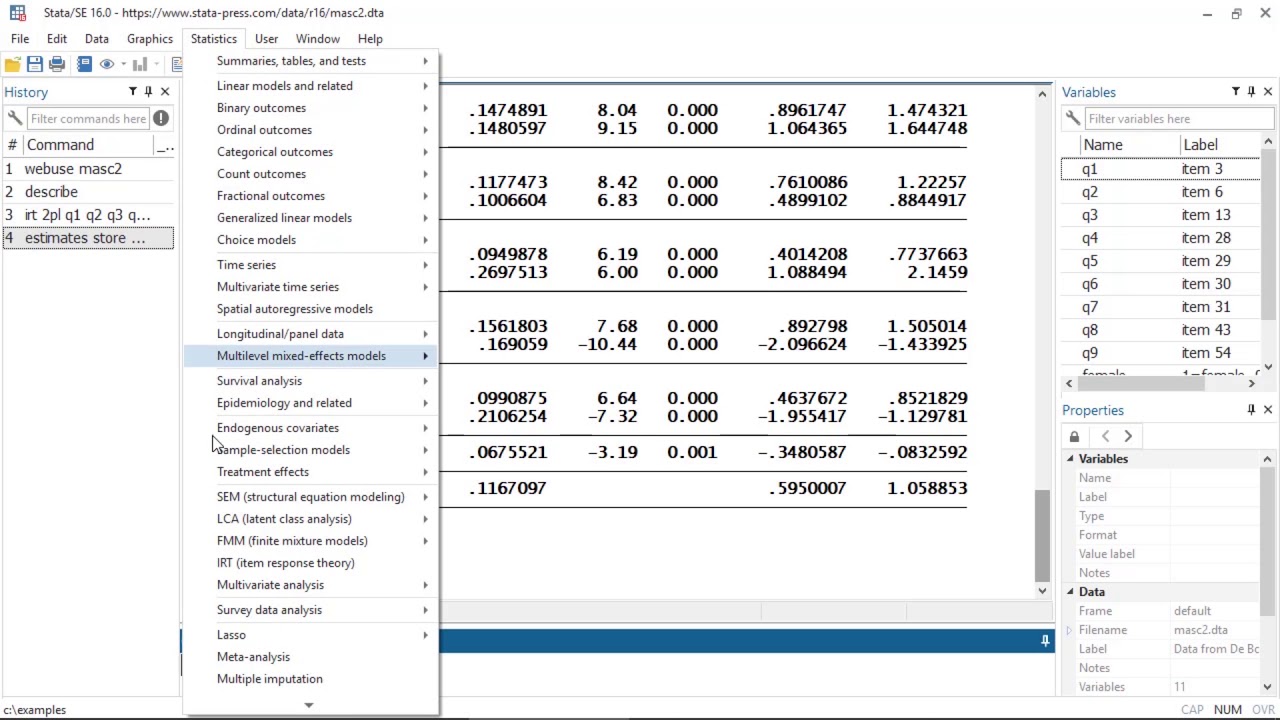Click the Viewer eye icon

(x=107, y=64)
